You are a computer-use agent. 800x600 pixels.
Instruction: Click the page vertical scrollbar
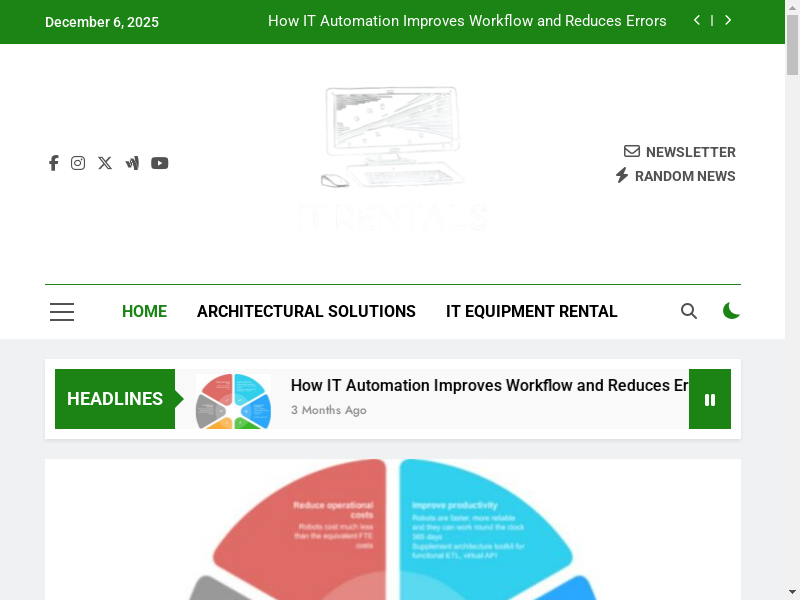pyautogui.click(x=792, y=300)
